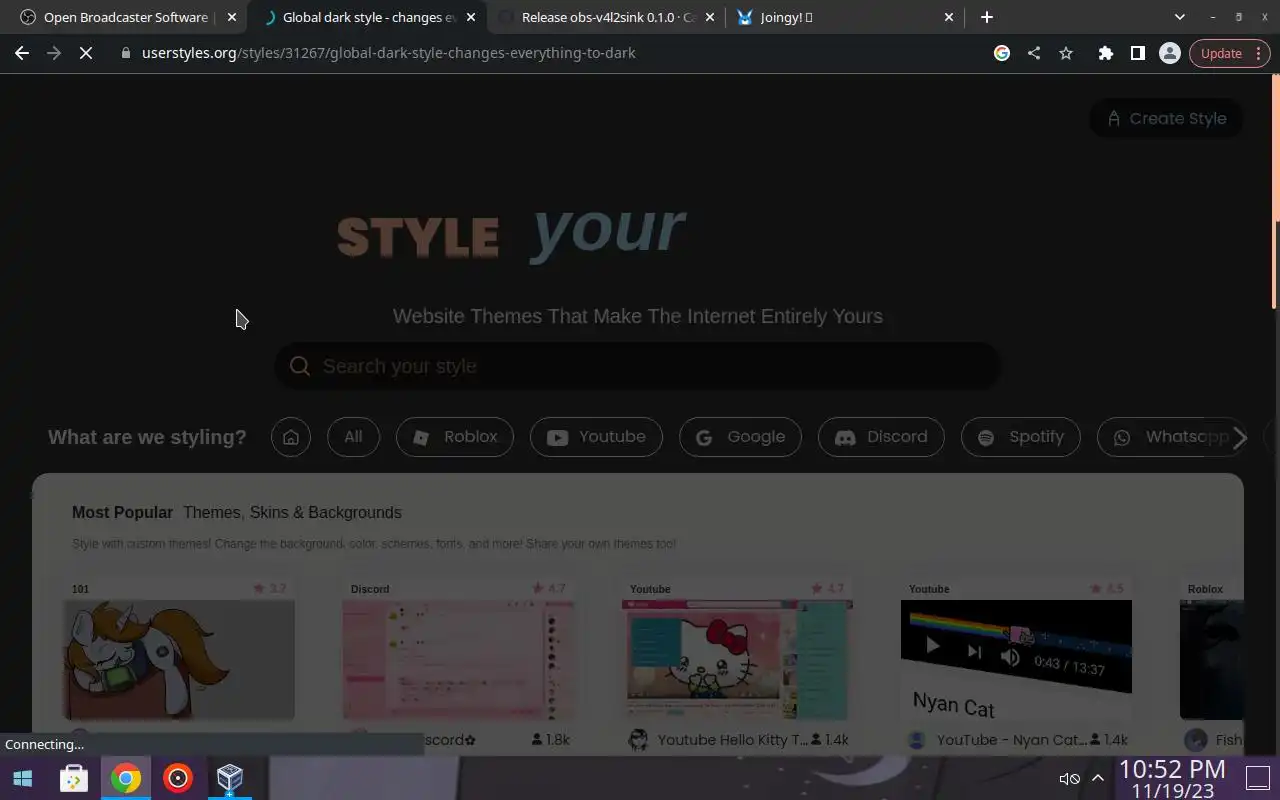The width and height of the screenshot is (1280, 800).
Task: Open the Windows Start menu
Action: tap(22, 778)
